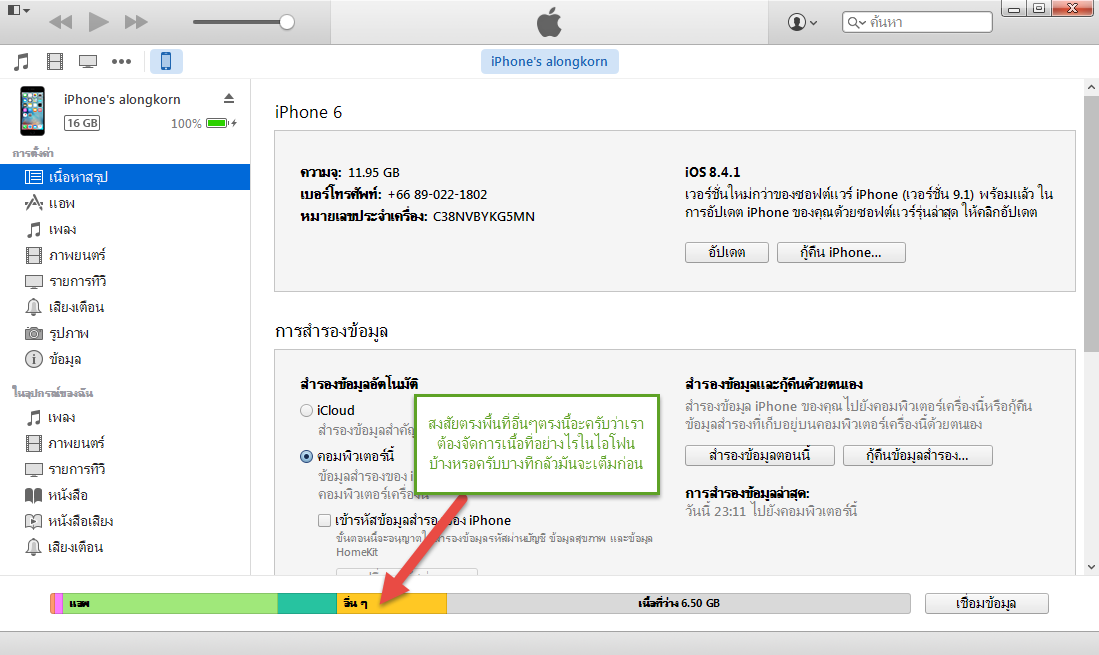Click the iPhone device thumbnail image
1099x655 pixels.
(32, 111)
